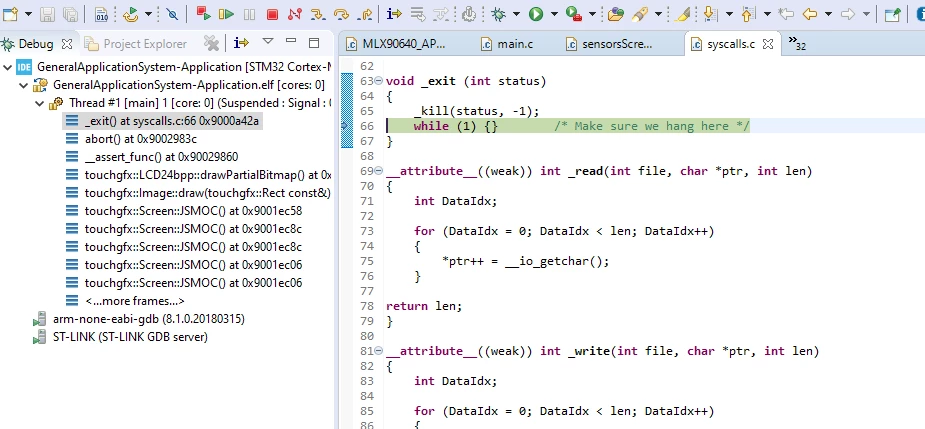Open the Next Annotation dropdown arrow
This screenshot has width=925, height=429.
tap(729, 14)
